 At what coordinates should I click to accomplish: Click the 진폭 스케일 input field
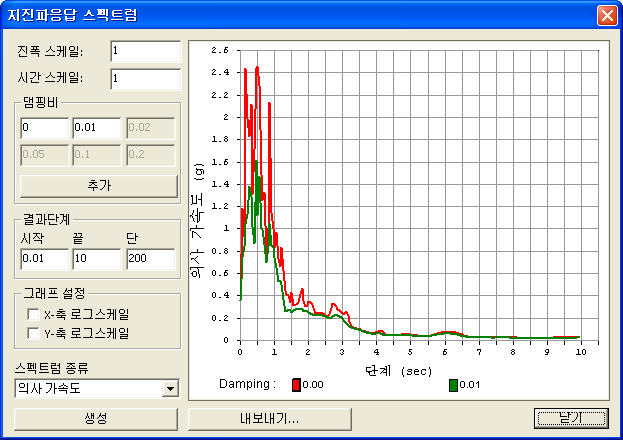click(x=145, y=51)
